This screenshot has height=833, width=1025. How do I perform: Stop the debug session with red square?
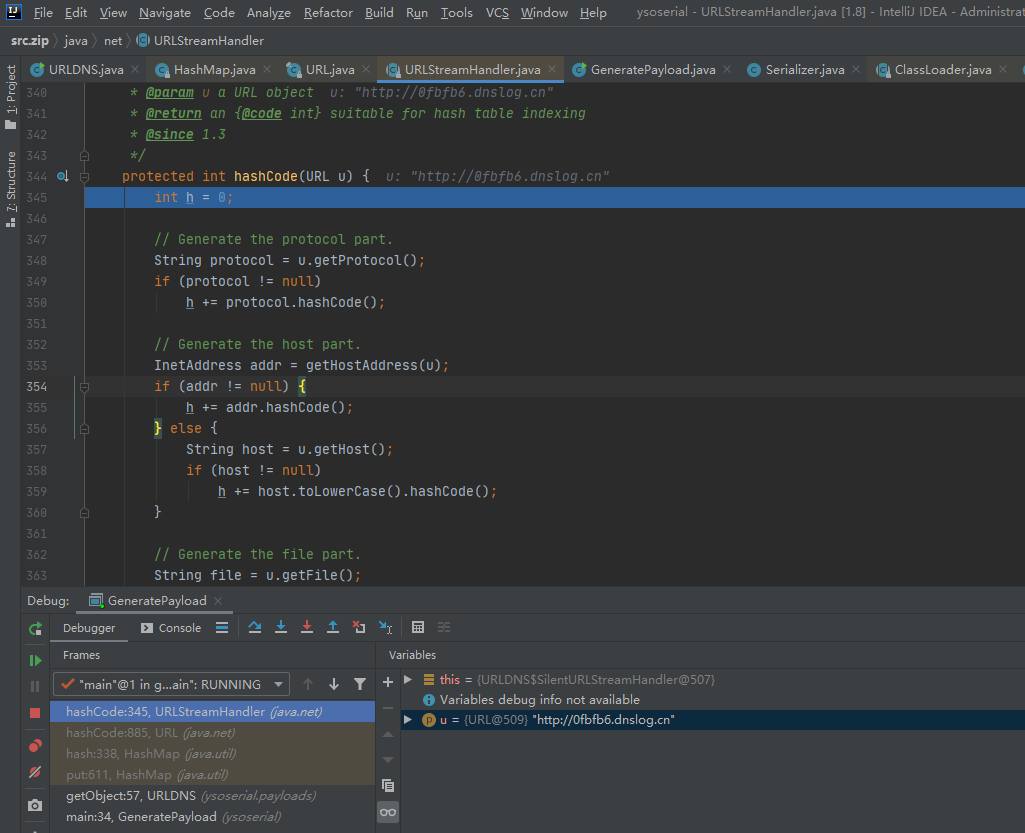coord(35,712)
